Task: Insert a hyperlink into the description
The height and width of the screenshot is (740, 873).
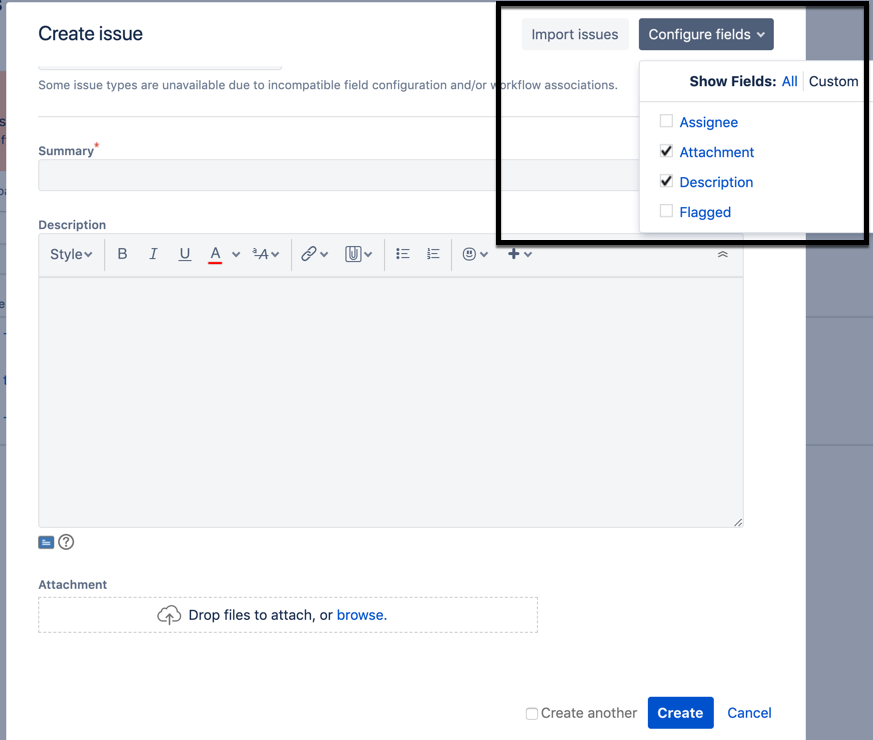Action: tap(310, 253)
